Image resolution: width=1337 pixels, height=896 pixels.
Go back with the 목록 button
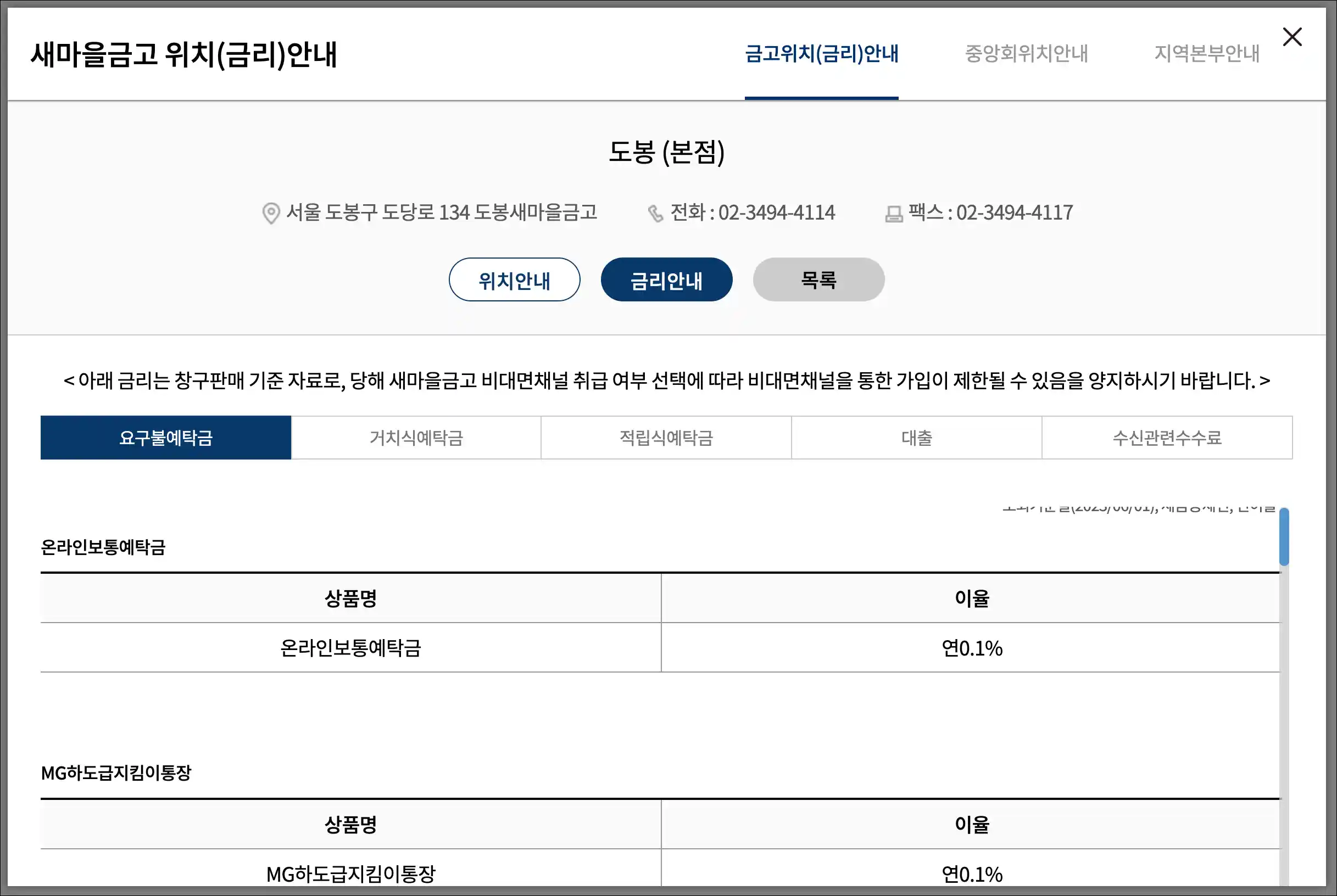818,280
